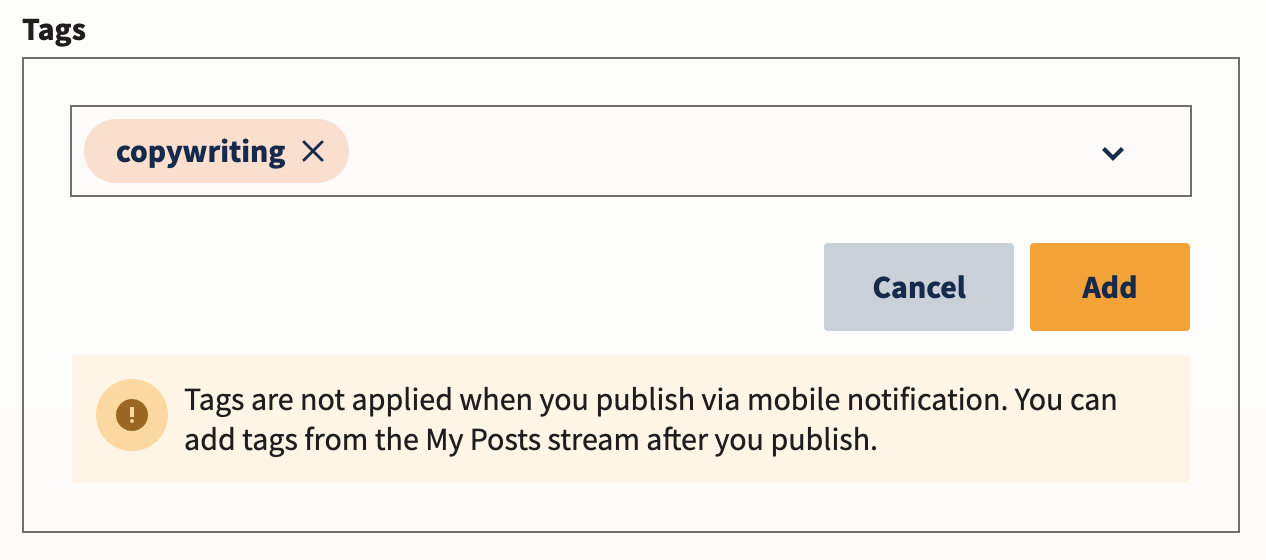
Task: Select the copywriting tag chip label
Action: (200, 152)
